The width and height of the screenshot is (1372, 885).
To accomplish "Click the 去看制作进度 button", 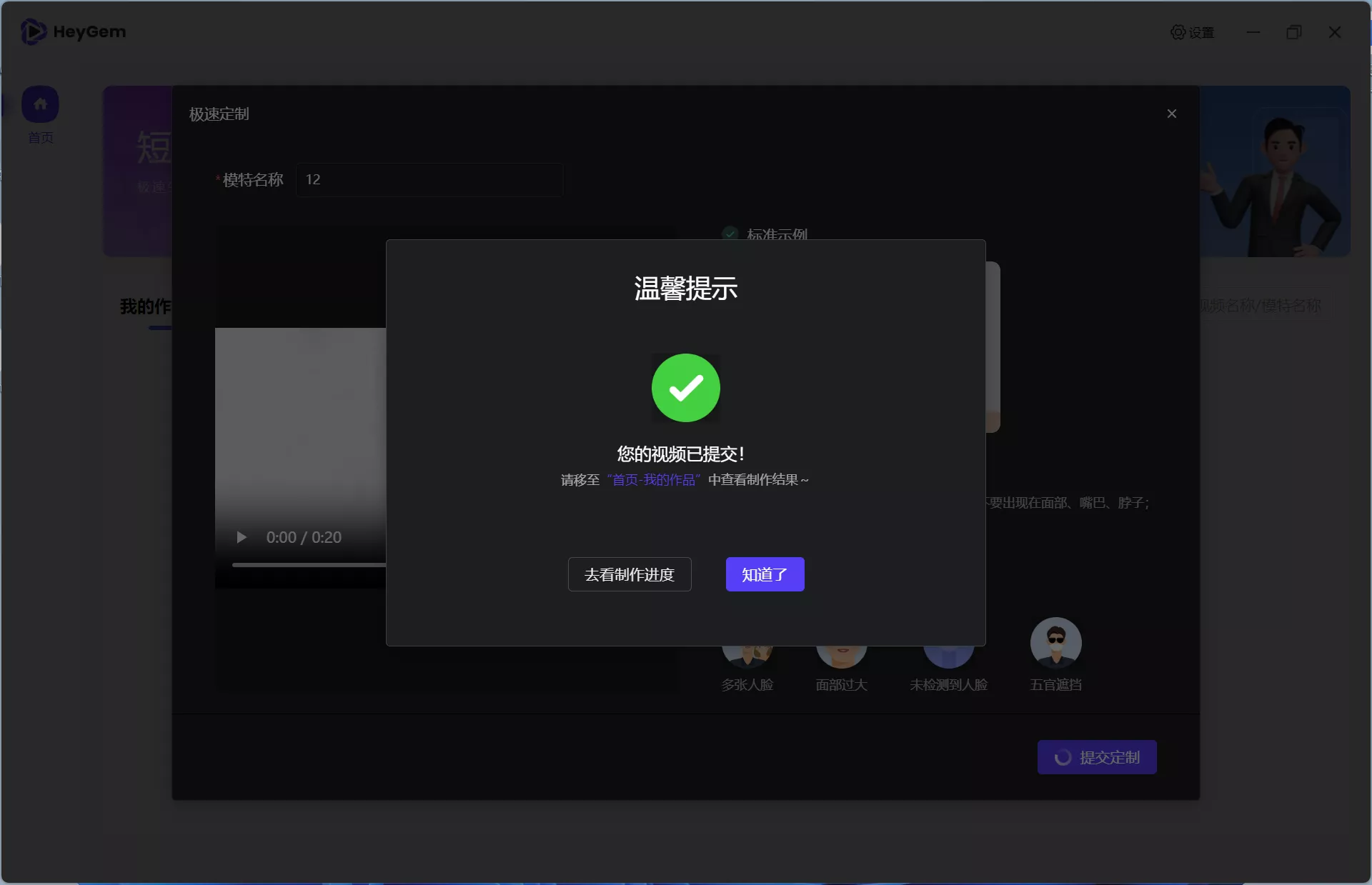I will click(630, 574).
